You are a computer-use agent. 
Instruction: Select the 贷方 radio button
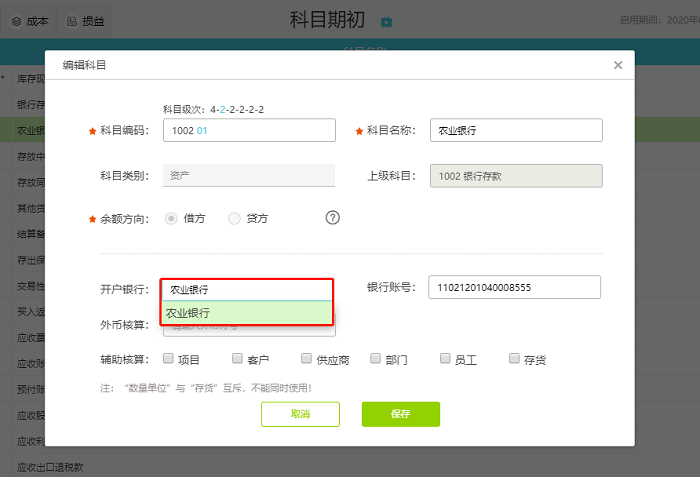pyautogui.click(x=235, y=218)
